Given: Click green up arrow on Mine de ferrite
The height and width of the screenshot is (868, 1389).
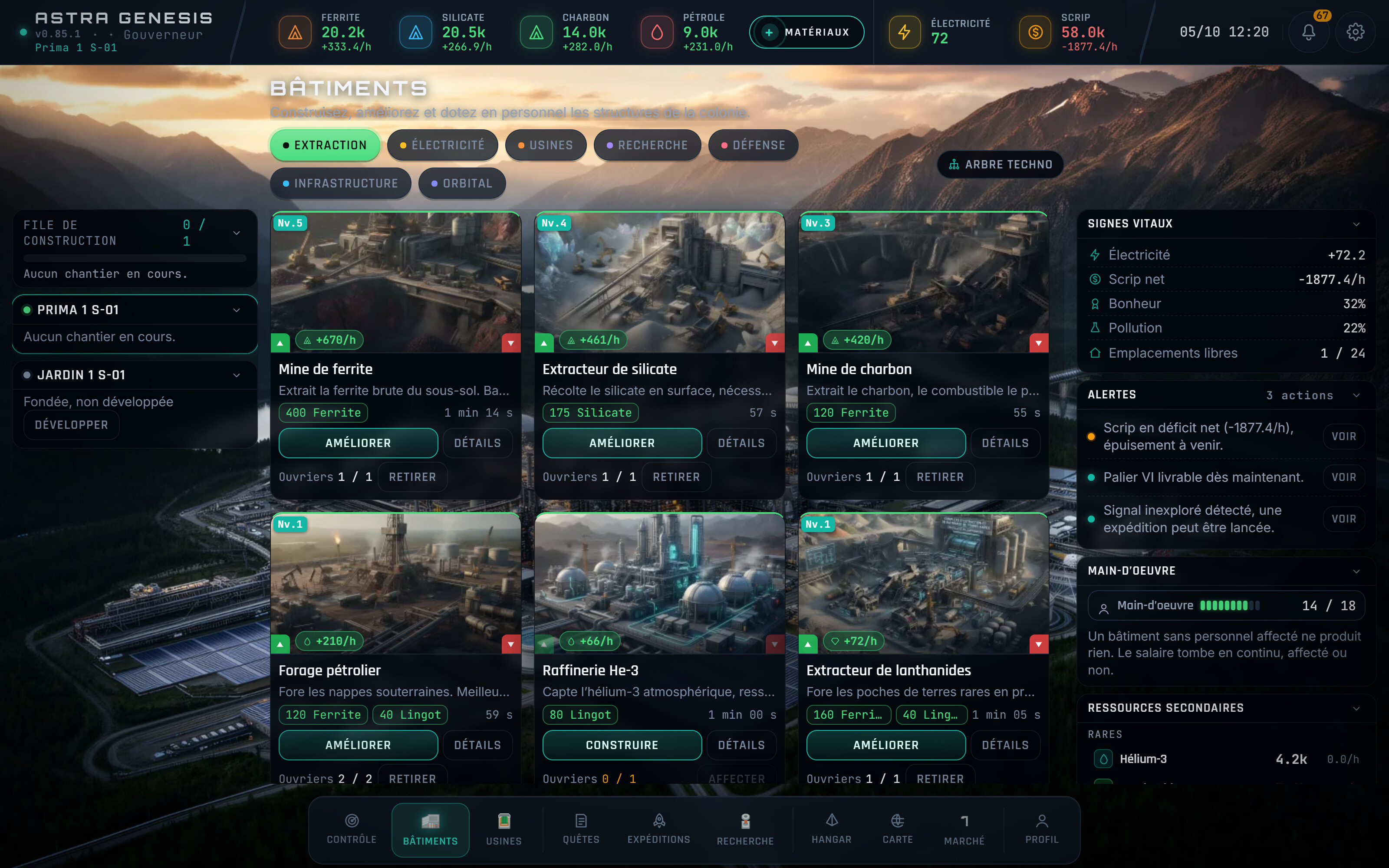Looking at the screenshot, I should tap(280, 343).
